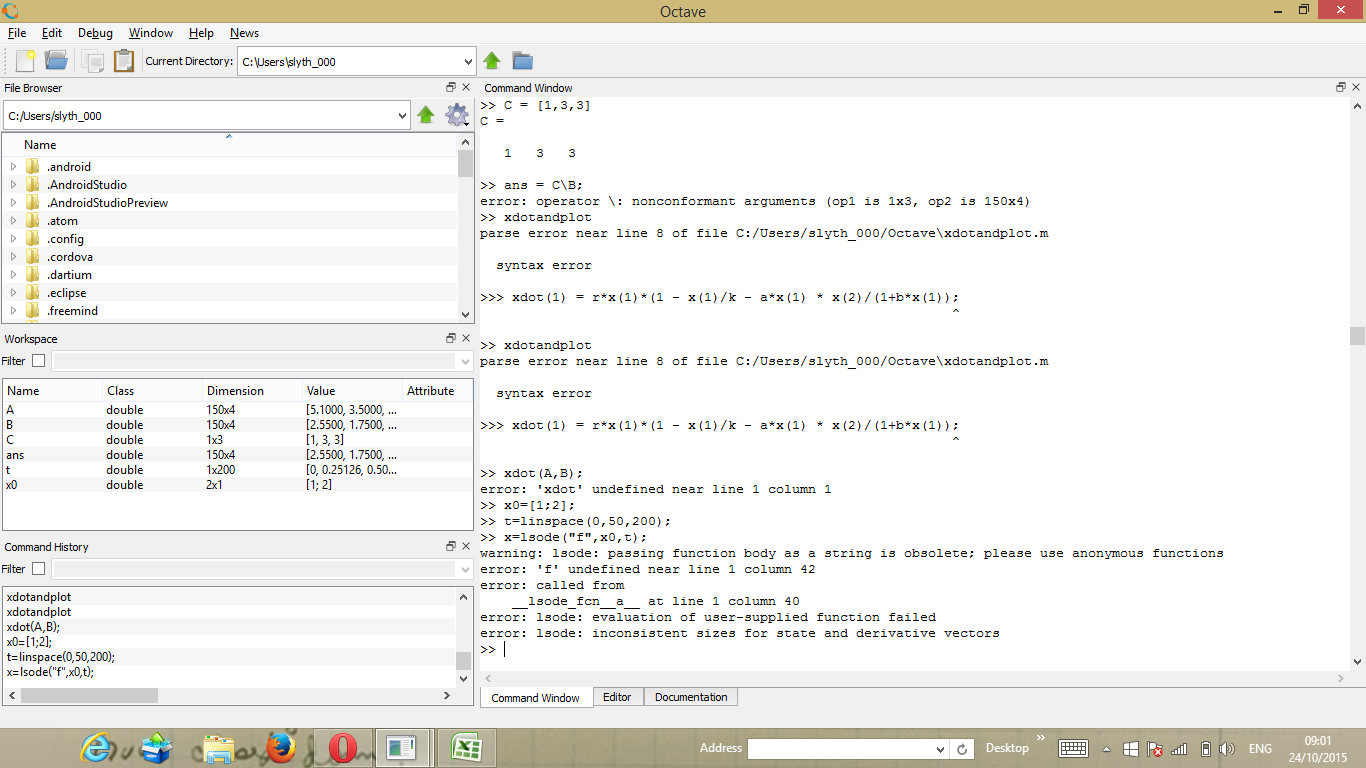Enable the Workspace filter checkbox

(38, 361)
